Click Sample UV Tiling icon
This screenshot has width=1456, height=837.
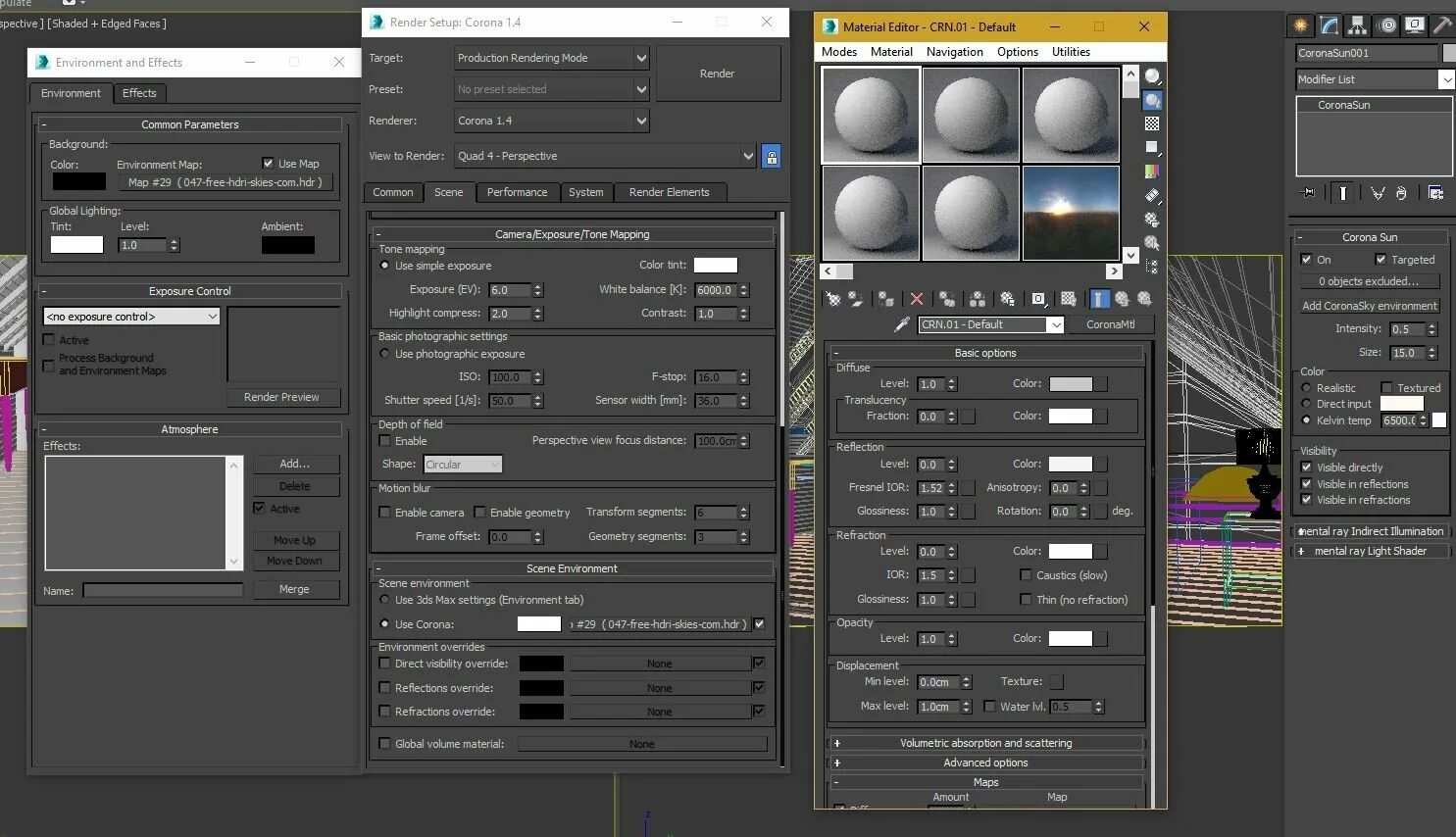(1152, 147)
